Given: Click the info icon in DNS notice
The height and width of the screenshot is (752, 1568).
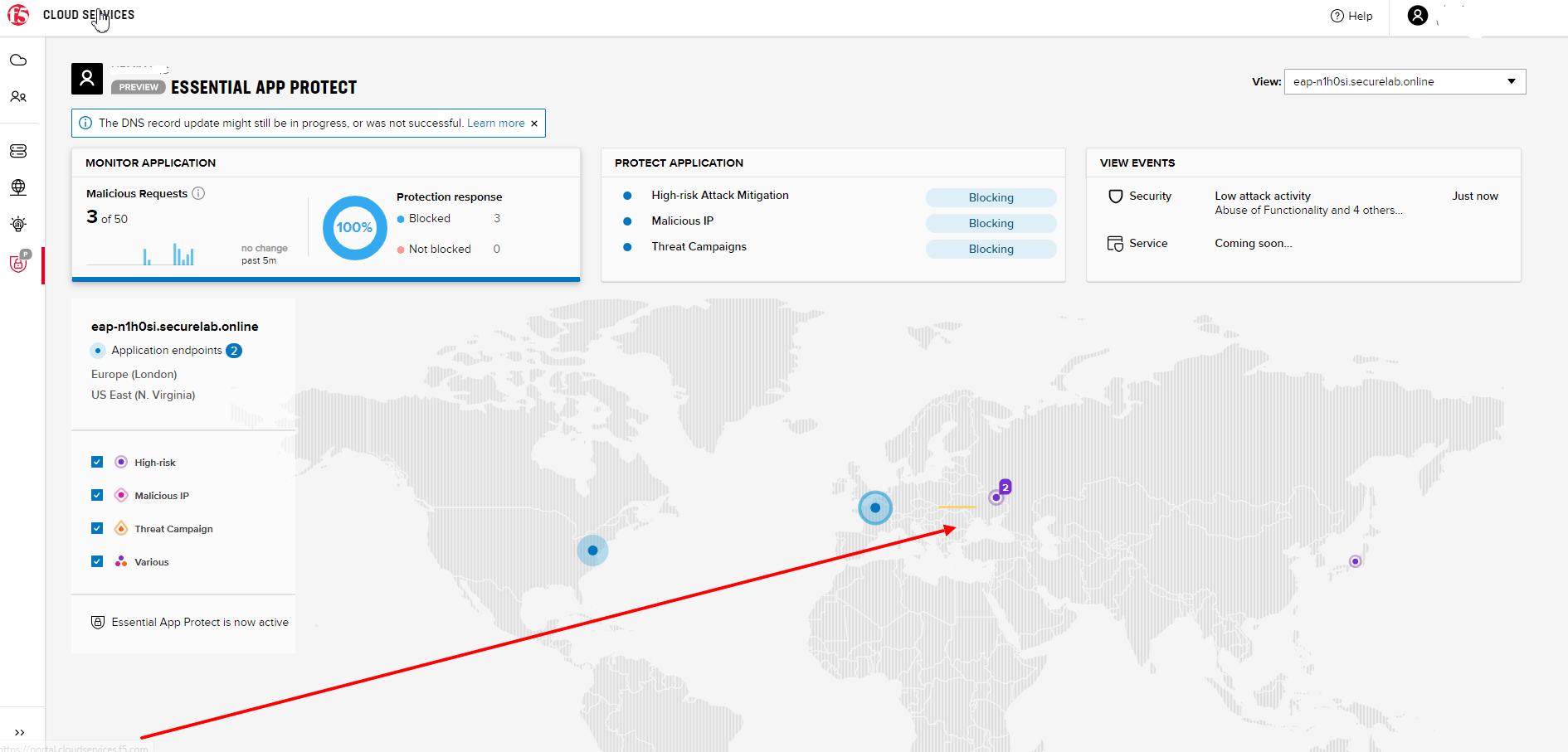Looking at the screenshot, I should tap(85, 123).
